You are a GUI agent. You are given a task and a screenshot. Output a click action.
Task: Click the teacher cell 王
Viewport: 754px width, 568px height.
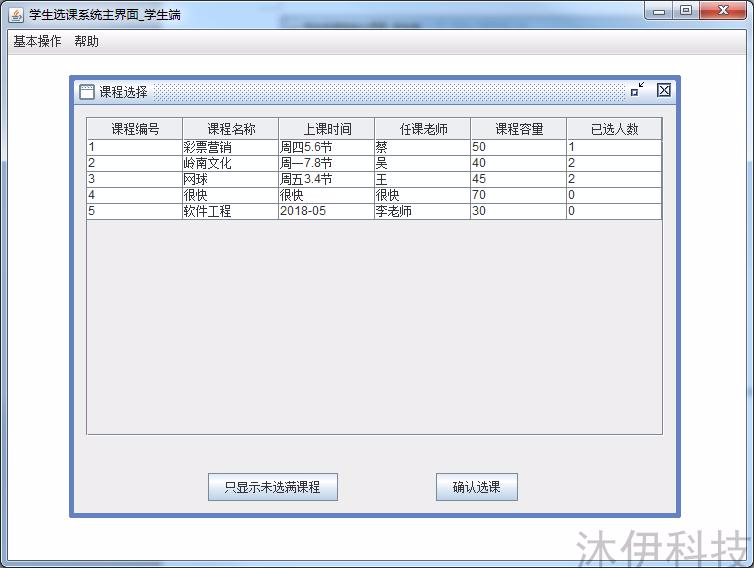(422, 179)
